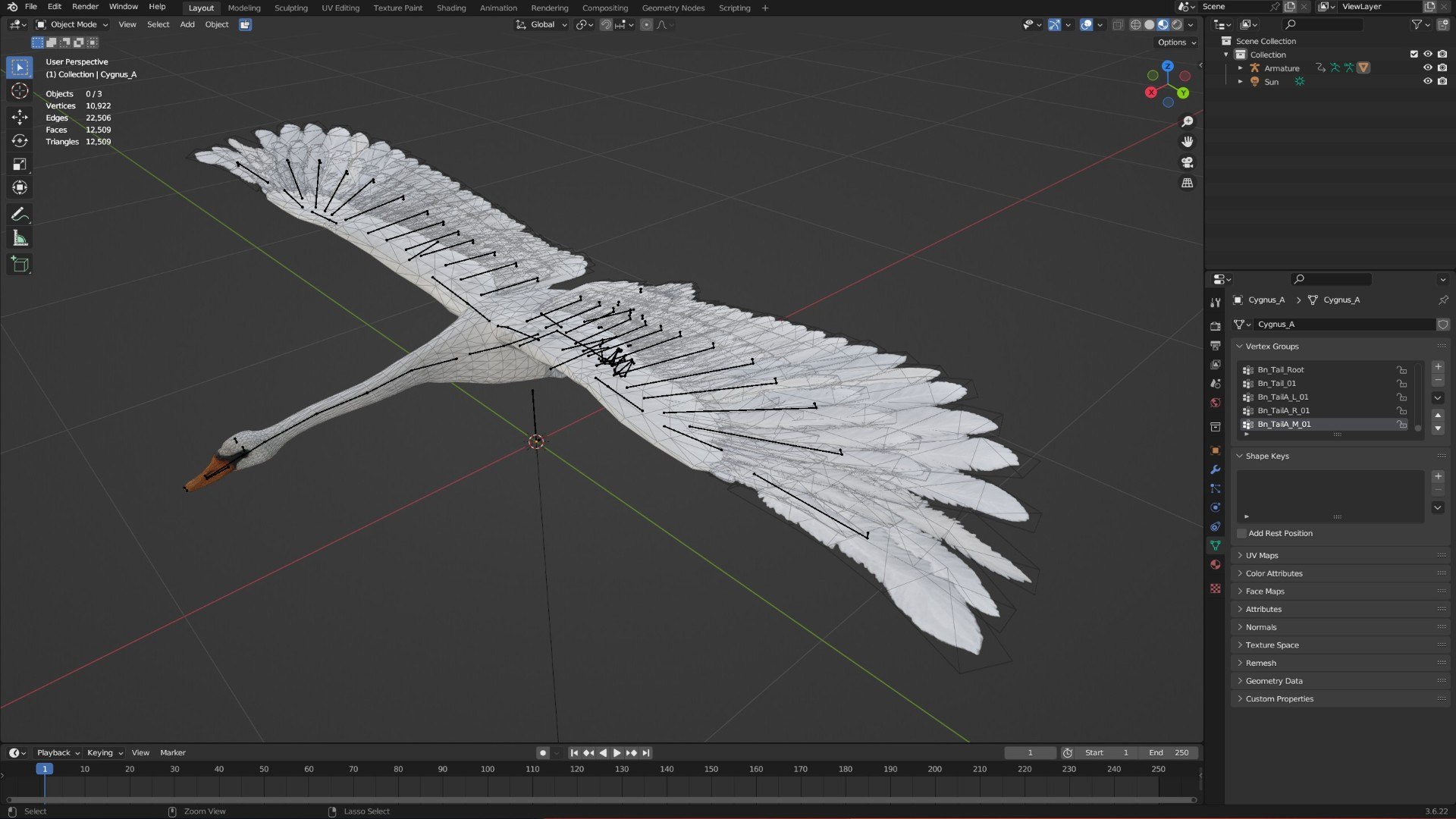Select the Add Cube tool

pos(20,265)
